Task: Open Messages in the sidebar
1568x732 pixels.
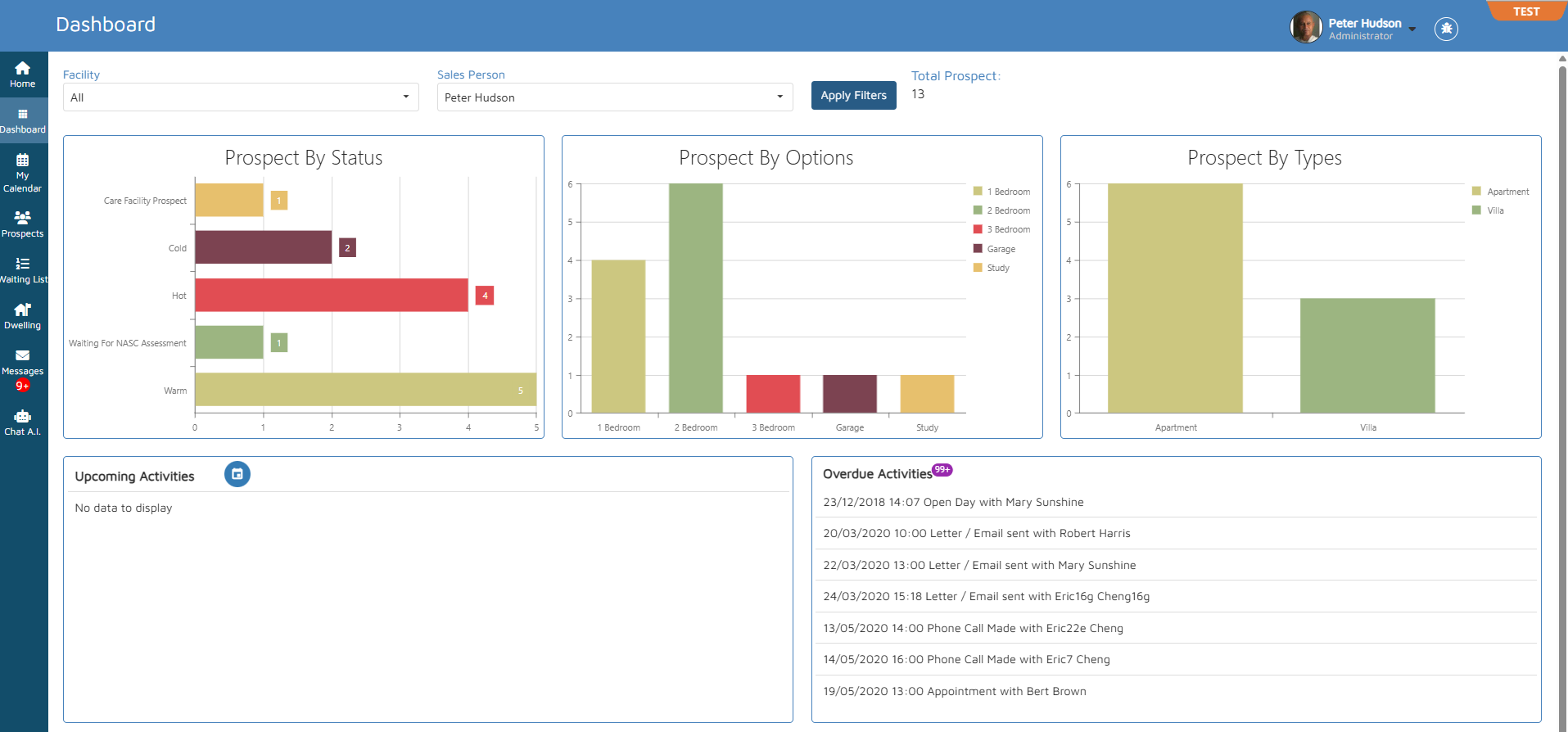Action: [23, 369]
